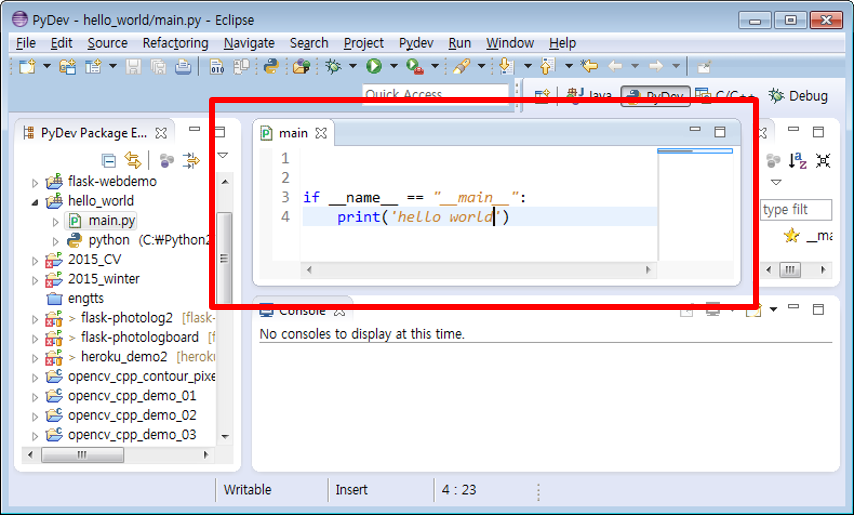Click the outline filter text field
The width and height of the screenshot is (854, 515).
pos(796,210)
